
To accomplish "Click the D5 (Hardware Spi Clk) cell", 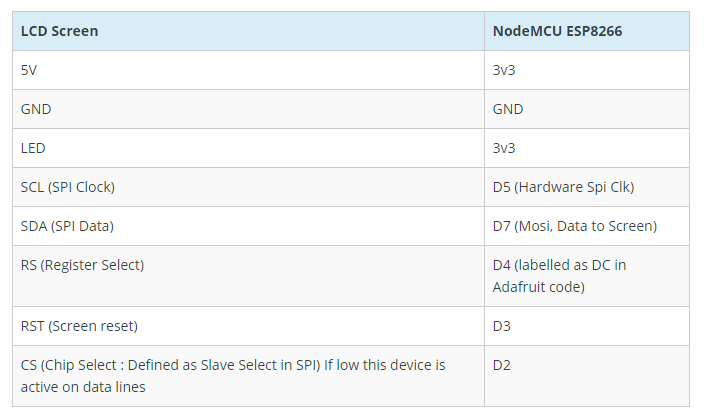I will (x=587, y=187).
